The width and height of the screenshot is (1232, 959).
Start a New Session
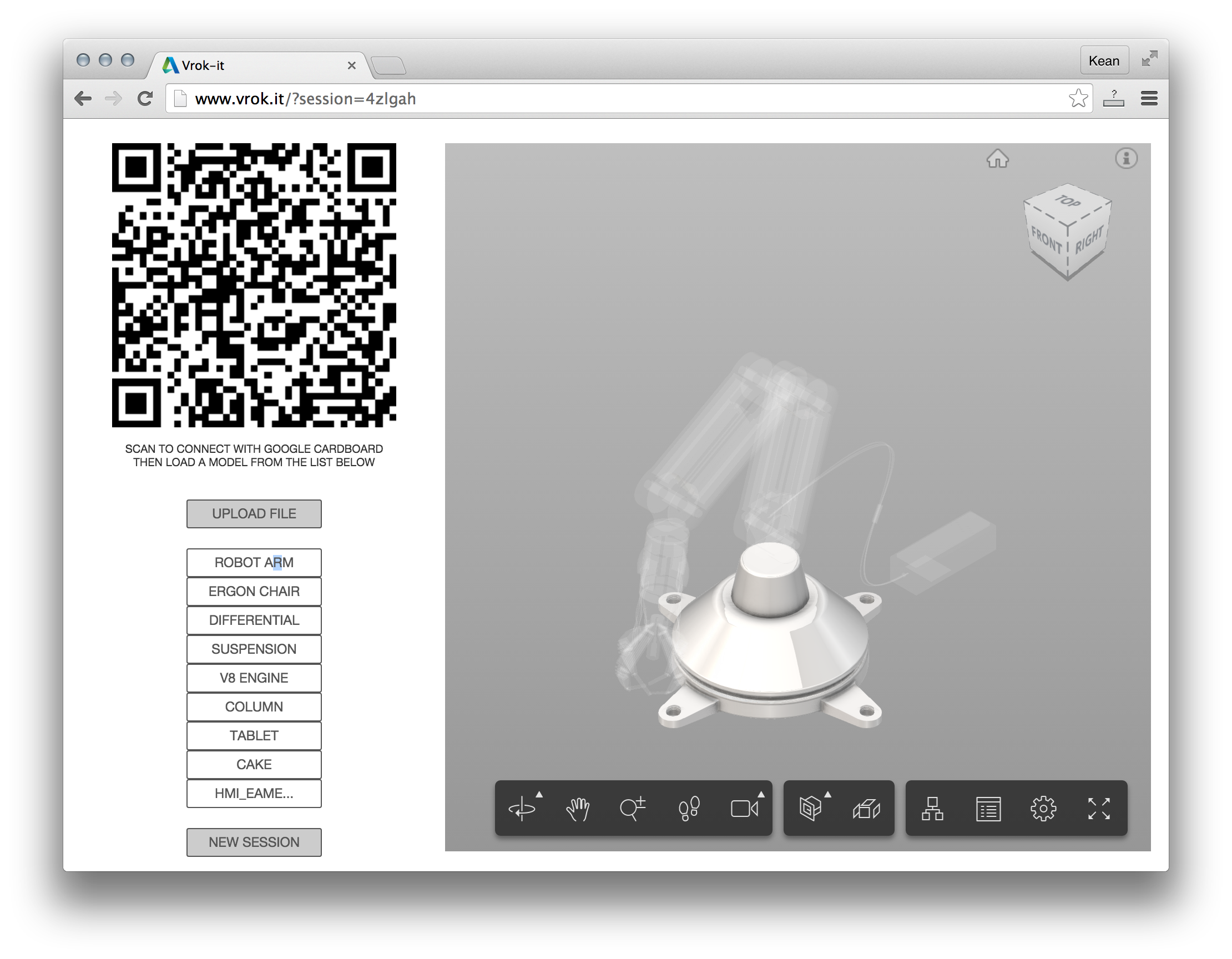(x=254, y=842)
